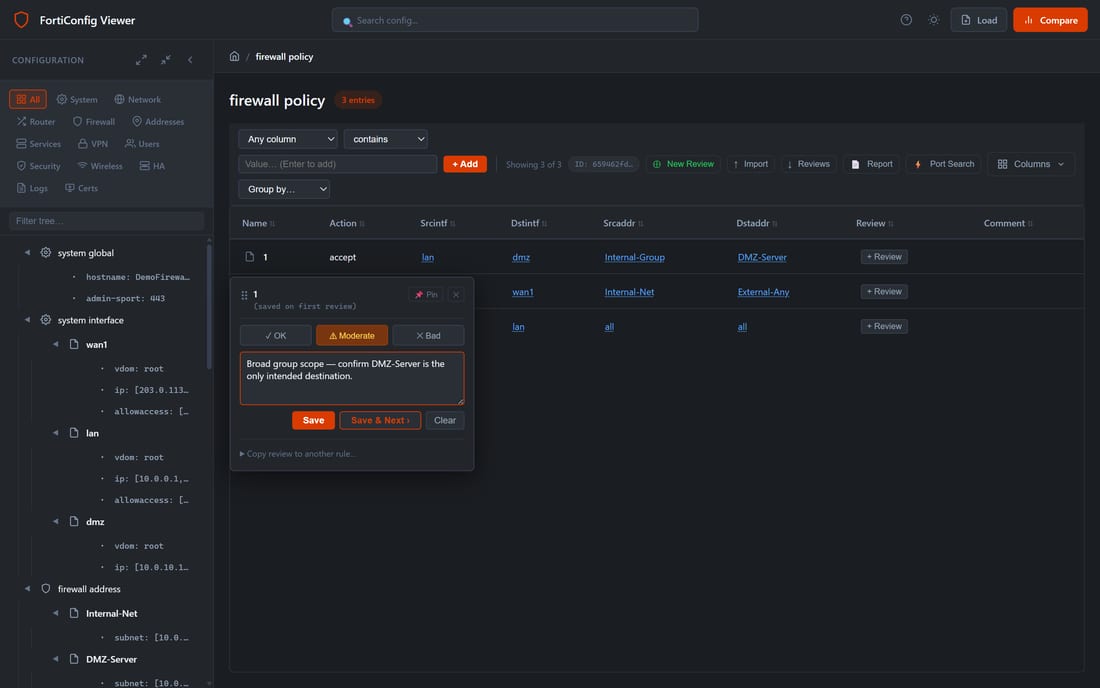
Task: Collapse the Configuration sidebar chevron
Action: point(190,60)
